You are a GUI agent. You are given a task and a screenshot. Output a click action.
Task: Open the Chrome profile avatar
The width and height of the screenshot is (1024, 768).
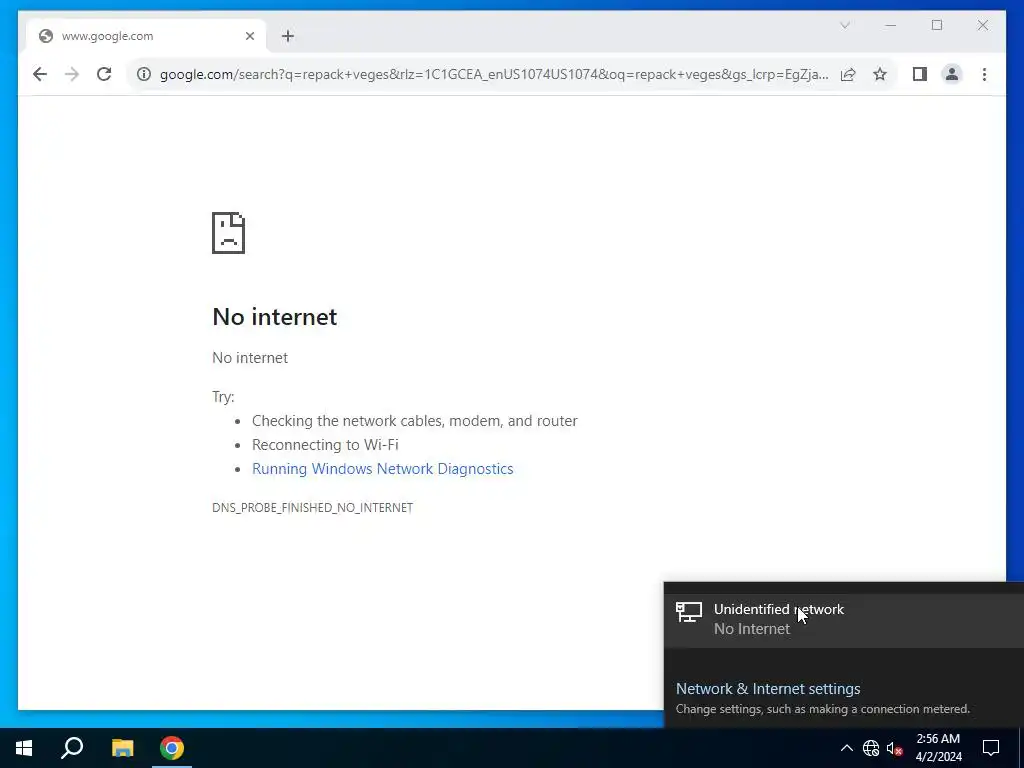point(952,74)
